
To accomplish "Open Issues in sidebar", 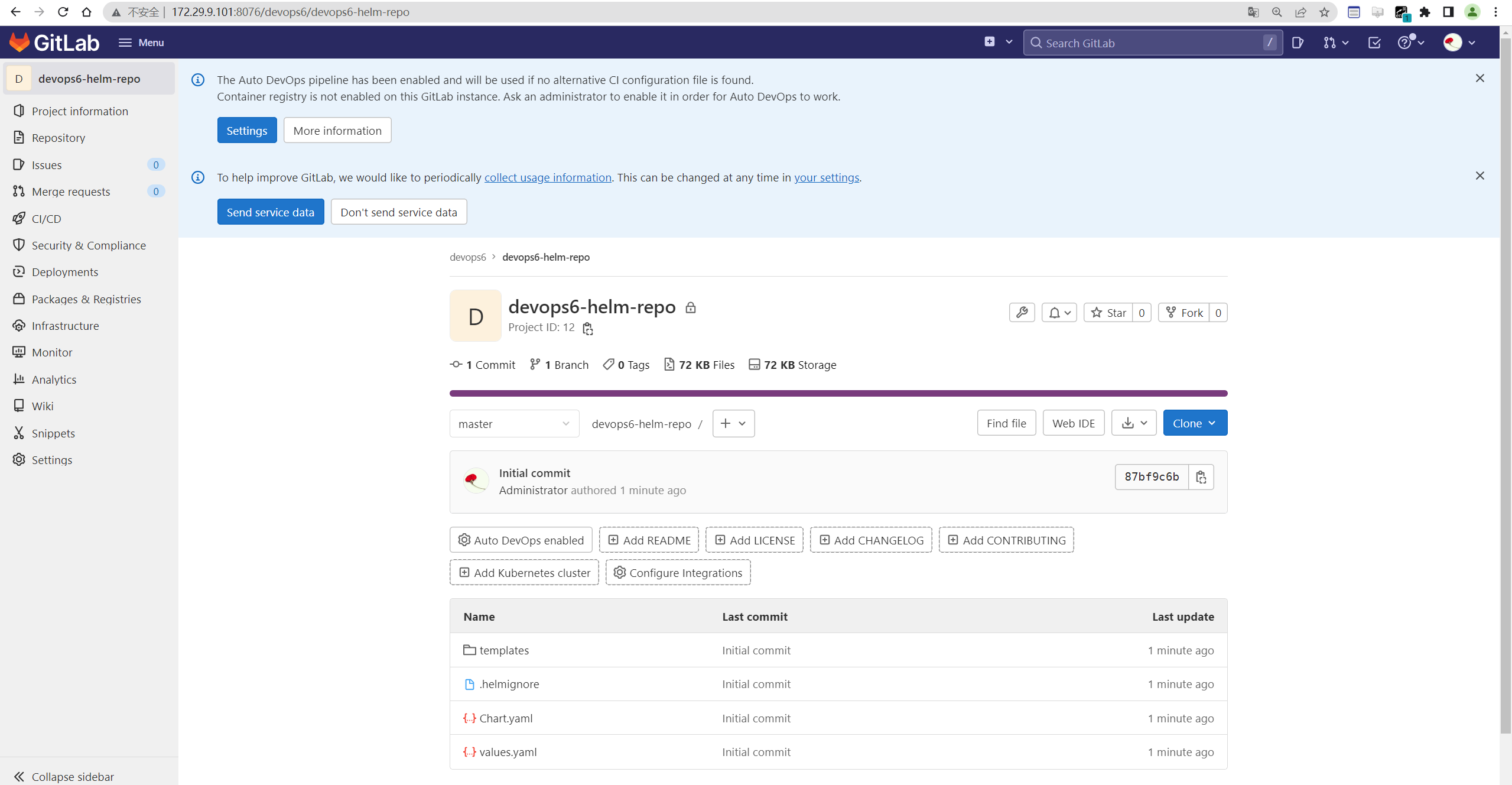I will [x=47, y=165].
